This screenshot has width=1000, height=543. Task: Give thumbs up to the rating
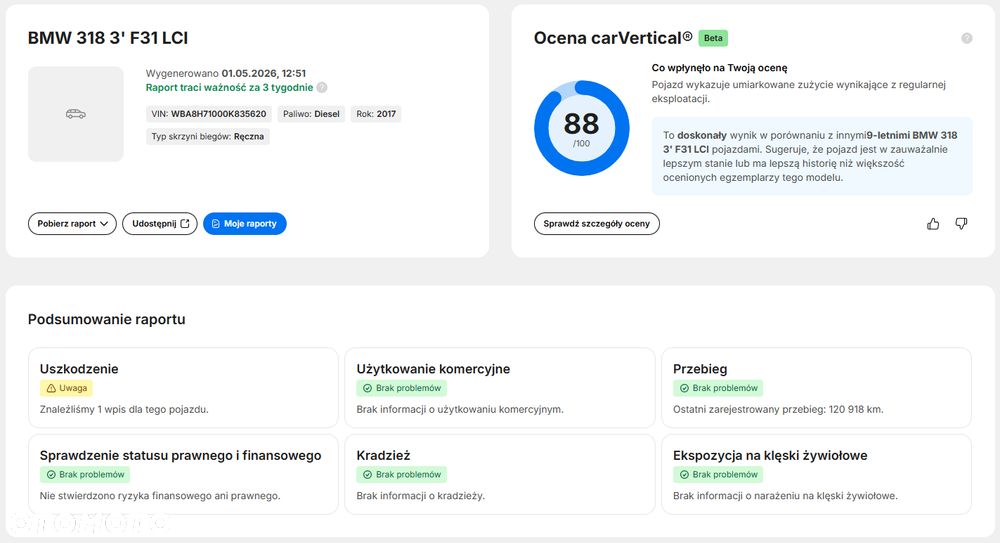tap(933, 224)
